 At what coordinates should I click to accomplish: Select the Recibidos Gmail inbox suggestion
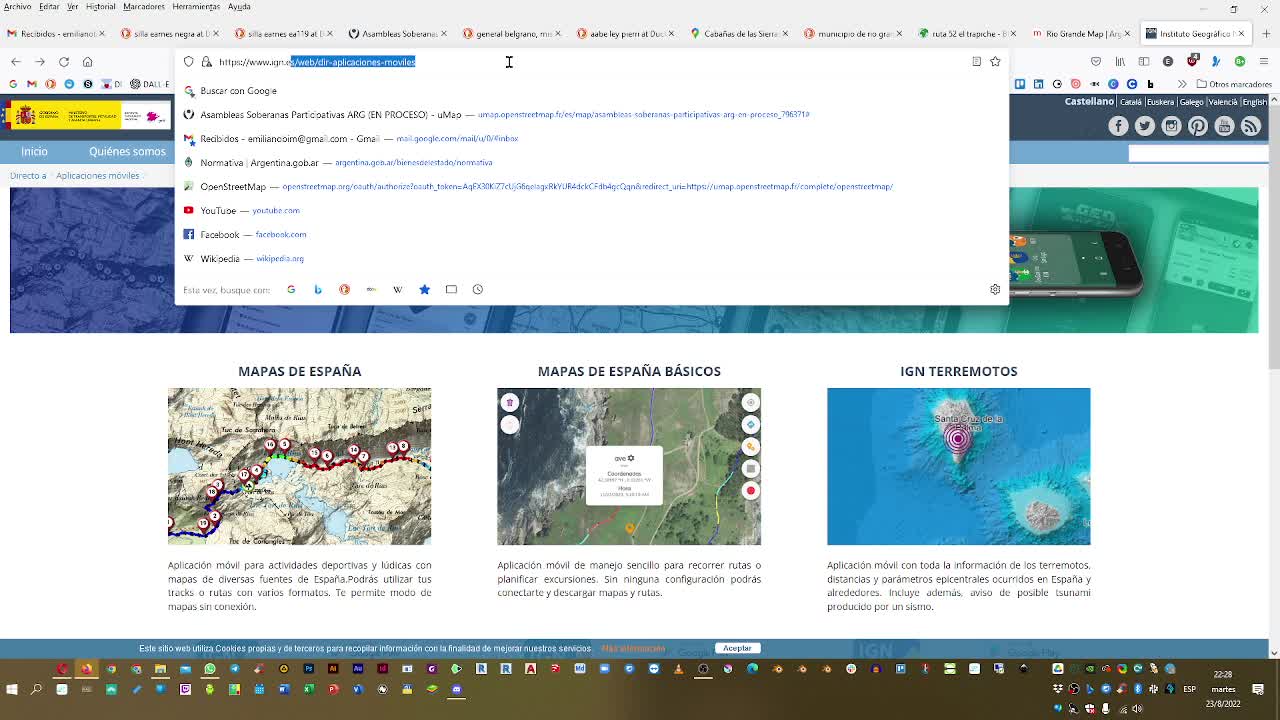(590, 139)
